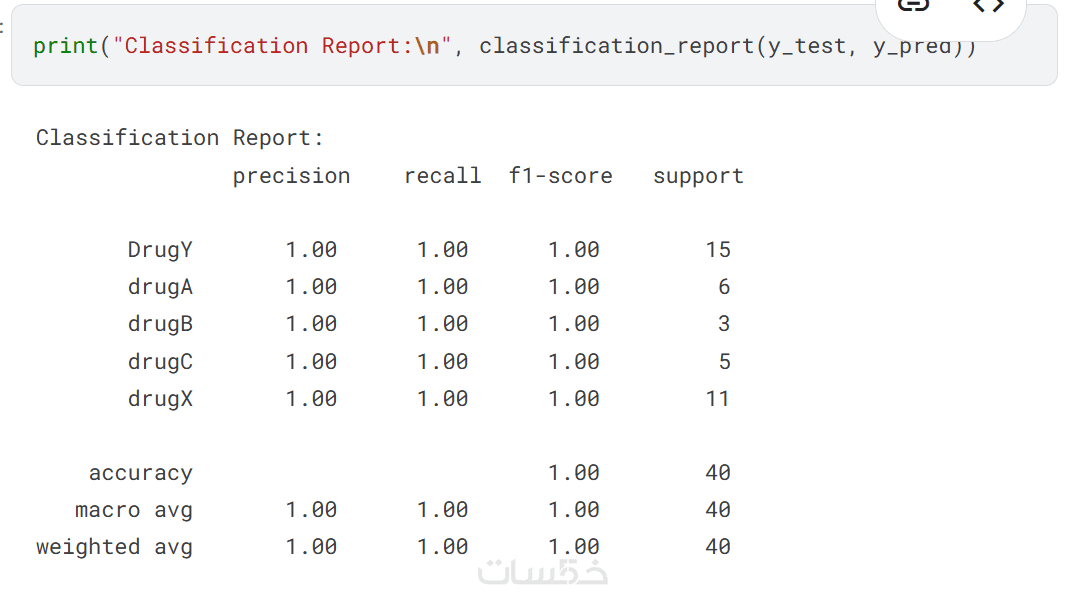Click the support column header
1086x597 pixels.
click(698, 176)
